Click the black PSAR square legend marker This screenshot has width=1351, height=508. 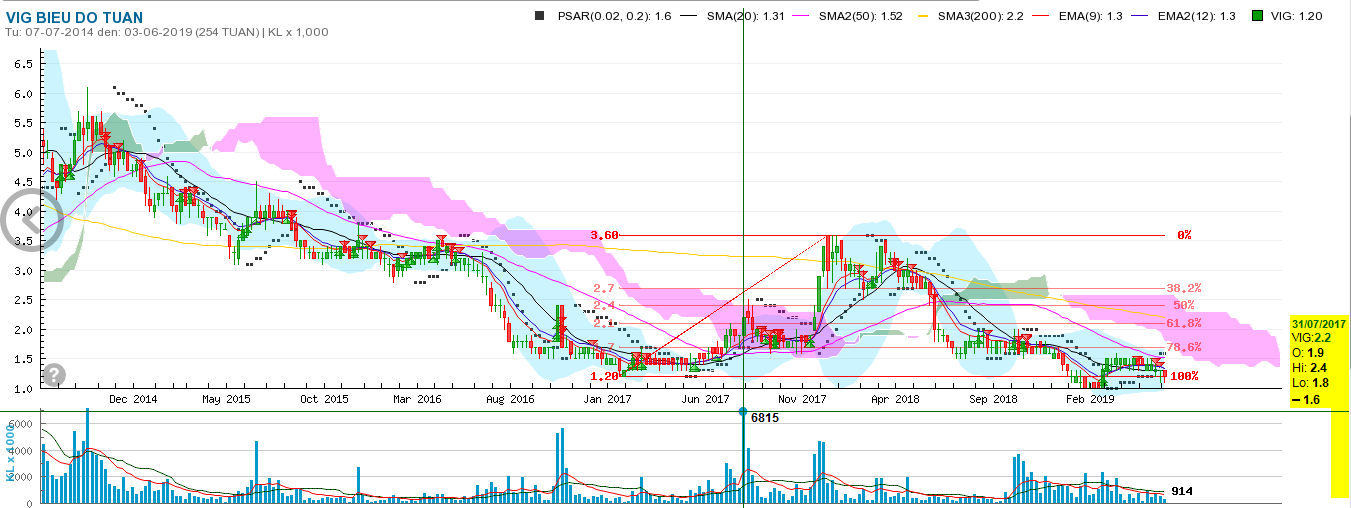point(540,16)
